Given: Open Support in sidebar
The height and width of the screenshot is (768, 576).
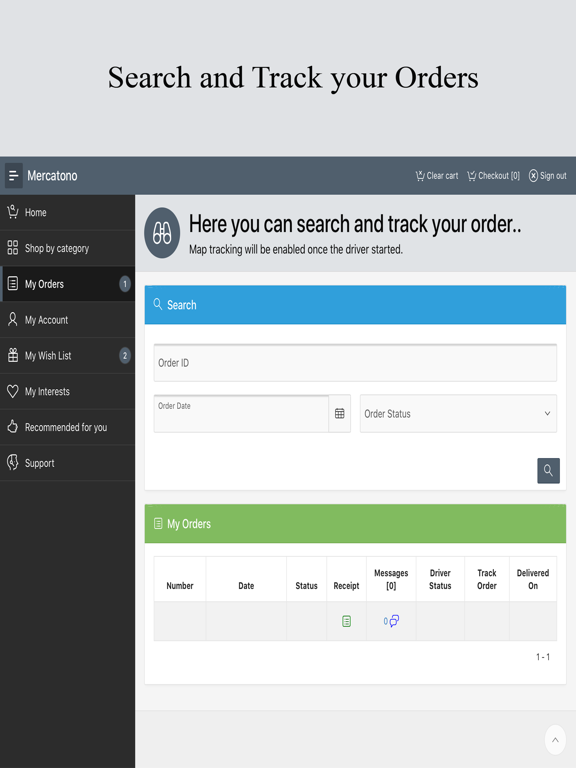Looking at the screenshot, I should [x=68, y=463].
